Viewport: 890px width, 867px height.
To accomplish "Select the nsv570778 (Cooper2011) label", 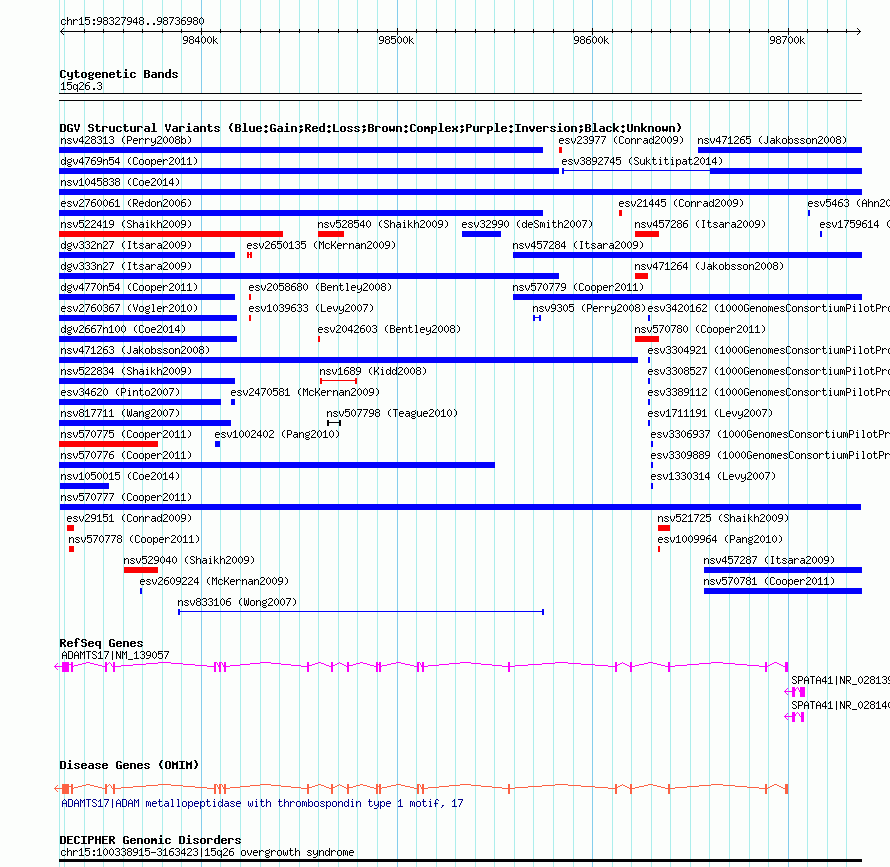I will (134, 539).
